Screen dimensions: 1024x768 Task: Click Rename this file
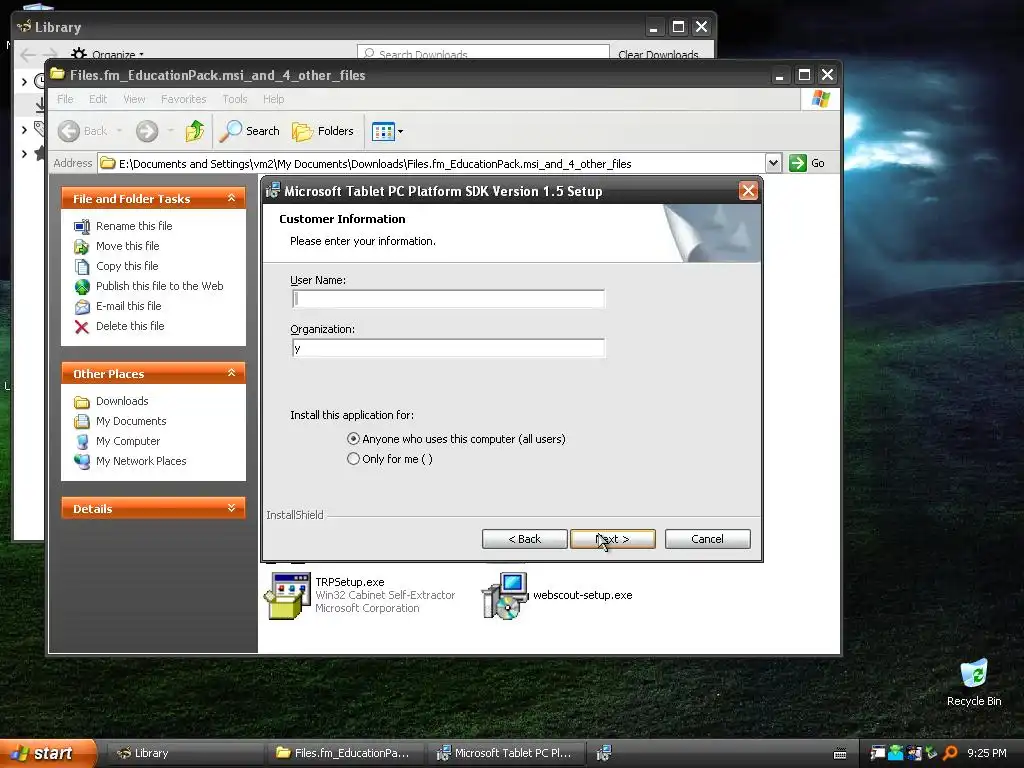pyautogui.click(x=134, y=226)
